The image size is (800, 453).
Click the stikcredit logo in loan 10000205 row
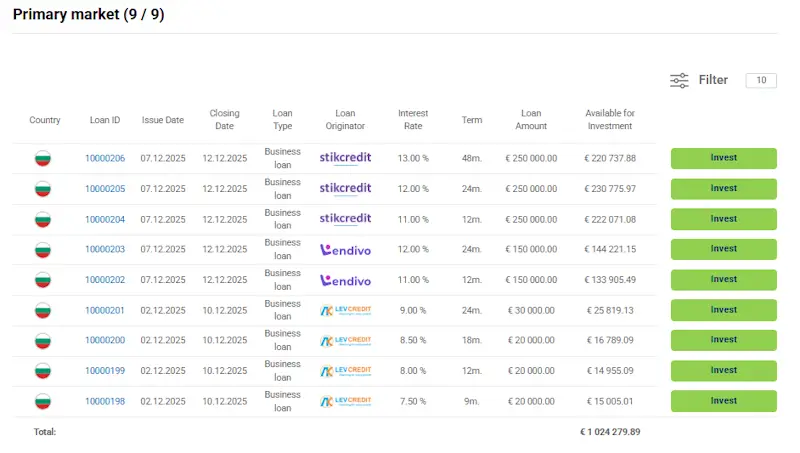(x=345, y=188)
